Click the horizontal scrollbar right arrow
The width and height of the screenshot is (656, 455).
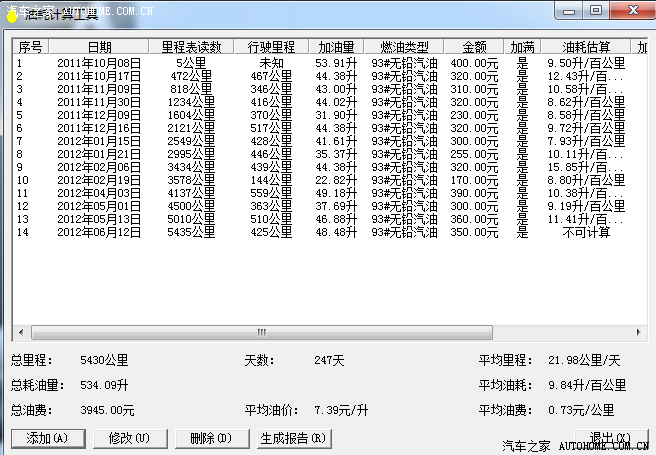pos(638,333)
